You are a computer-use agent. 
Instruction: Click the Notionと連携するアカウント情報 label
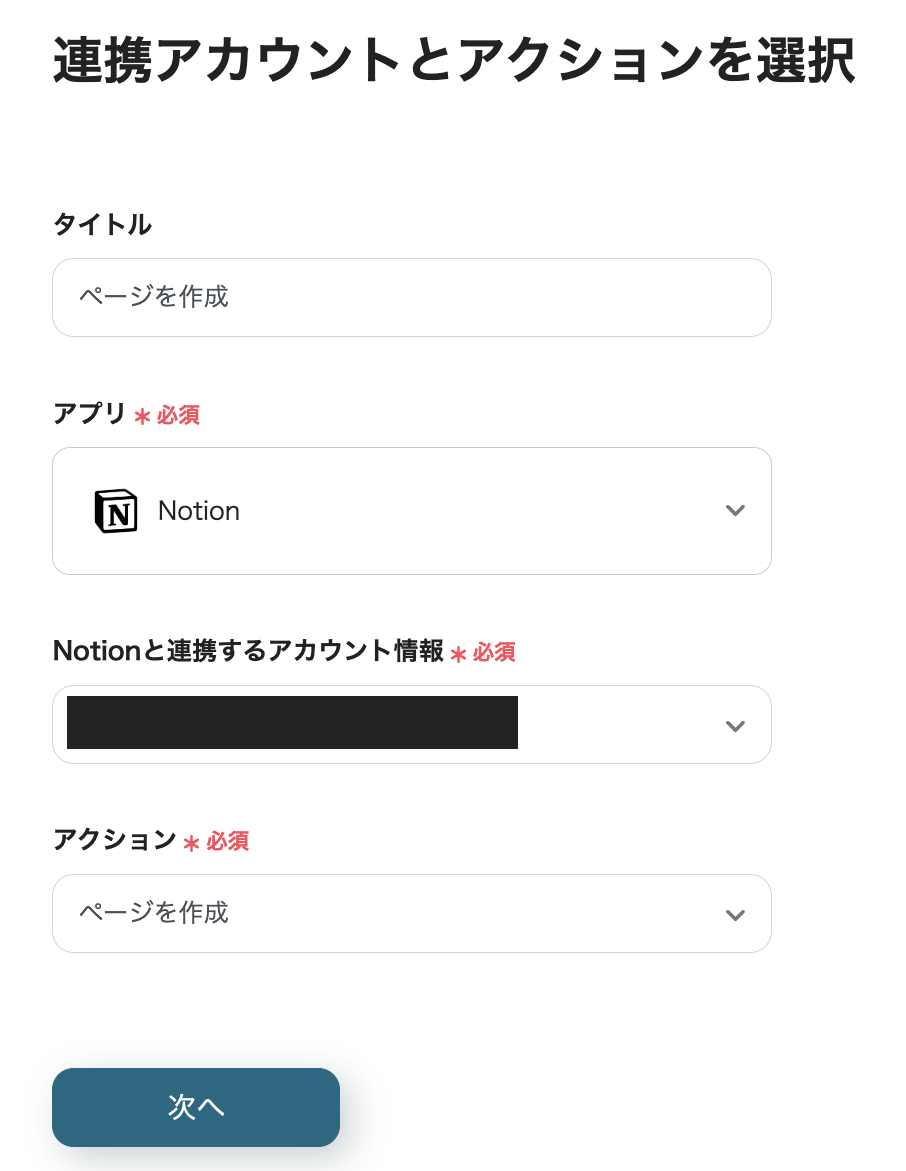coord(248,651)
